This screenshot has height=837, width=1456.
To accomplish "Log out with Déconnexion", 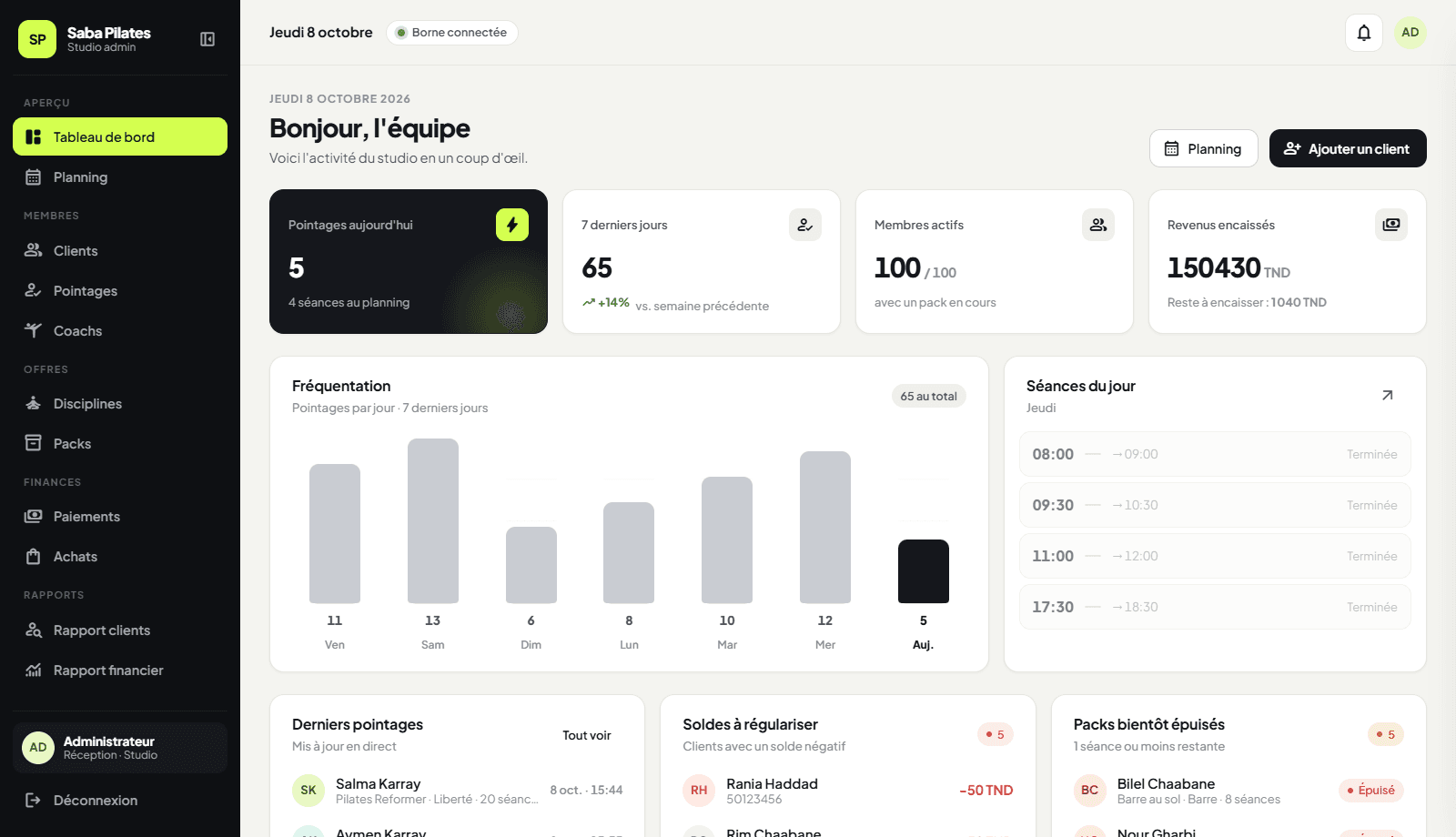I will tap(120, 801).
